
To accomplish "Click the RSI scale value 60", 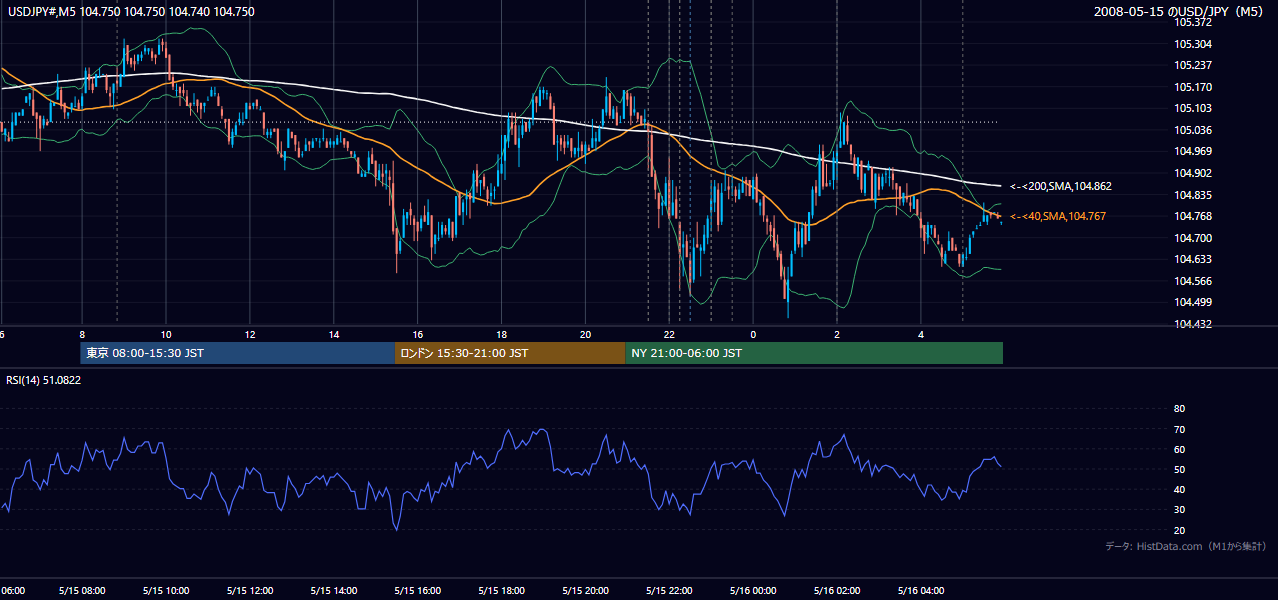I will [1179, 449].
